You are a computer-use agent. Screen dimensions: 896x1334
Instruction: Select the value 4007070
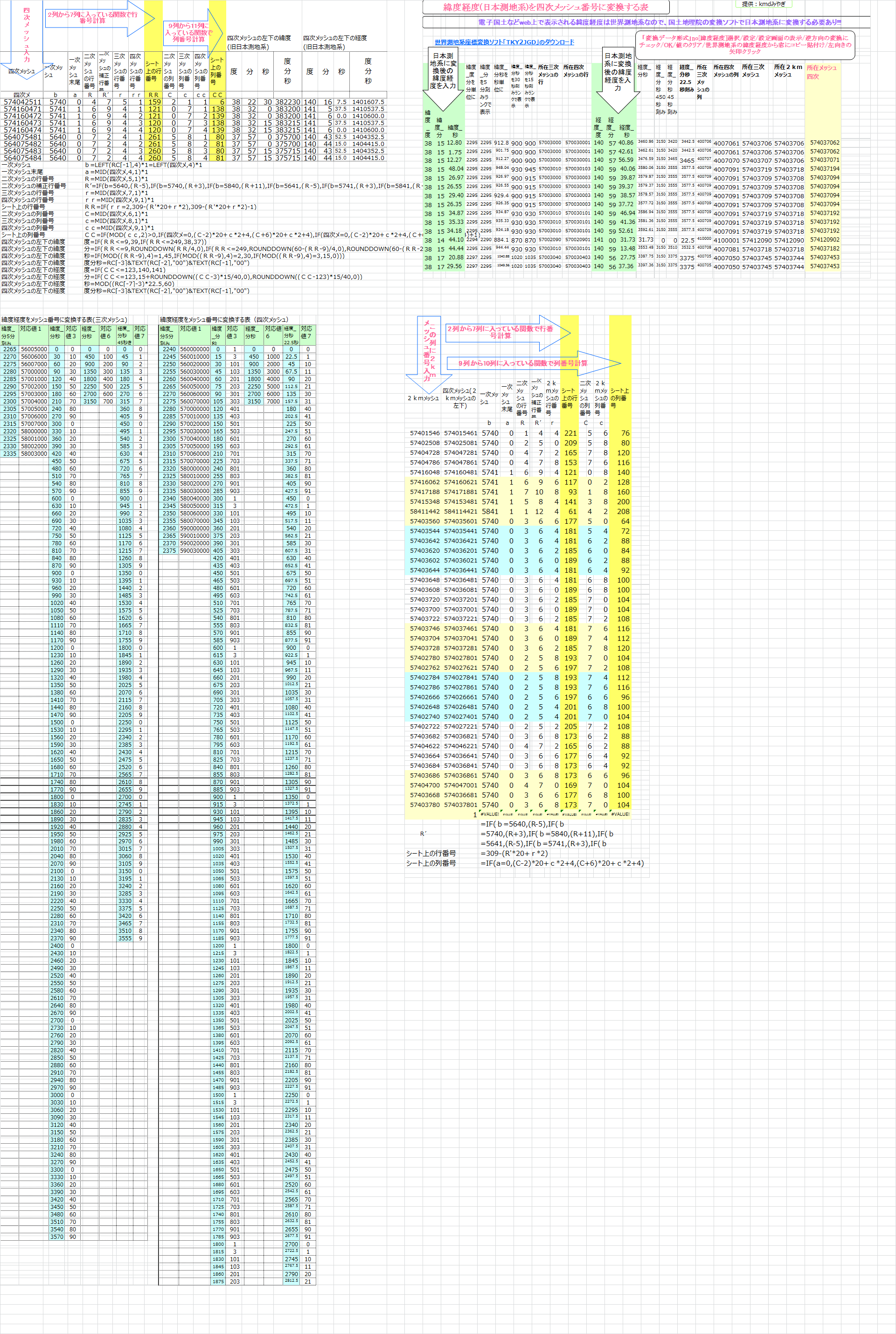[726, 161]
